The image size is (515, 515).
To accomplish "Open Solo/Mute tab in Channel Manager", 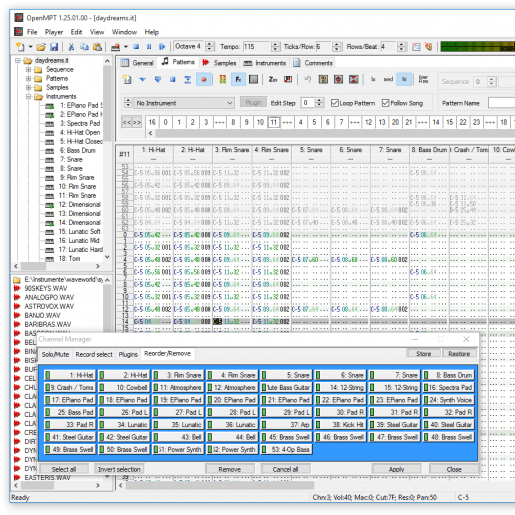I will tap(55, 354).
